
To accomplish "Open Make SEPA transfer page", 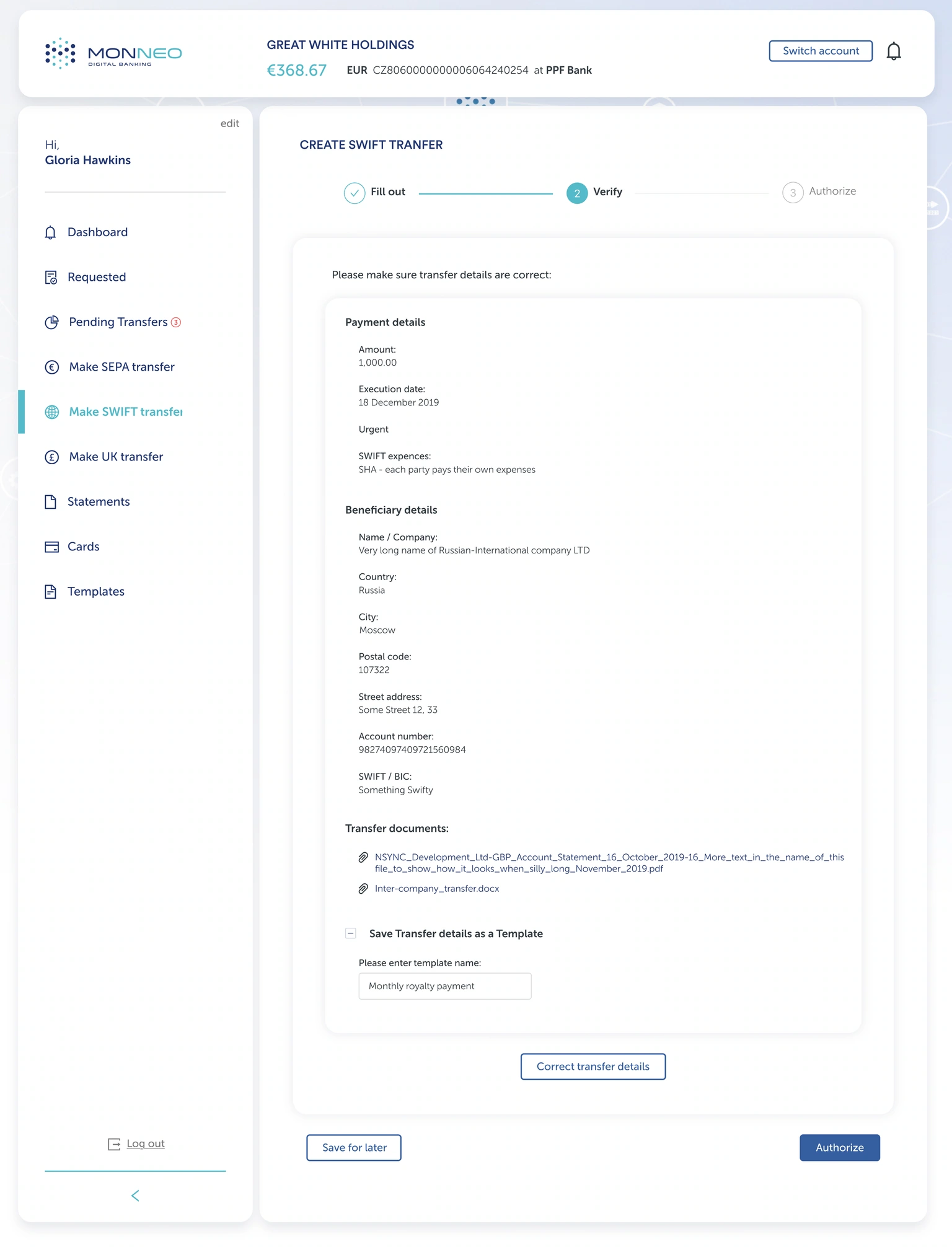I will pyautogui.click(x=122, y=367).
